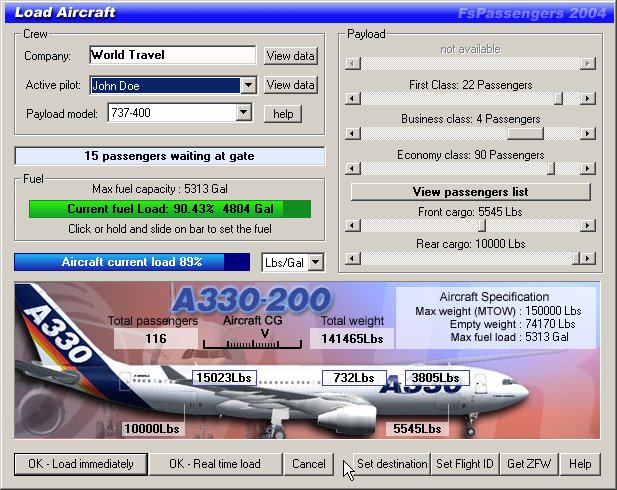Viewport: 617px width, 490px height.
Task: Click left arrow of Business class slider
Action: tap(353, 133)
